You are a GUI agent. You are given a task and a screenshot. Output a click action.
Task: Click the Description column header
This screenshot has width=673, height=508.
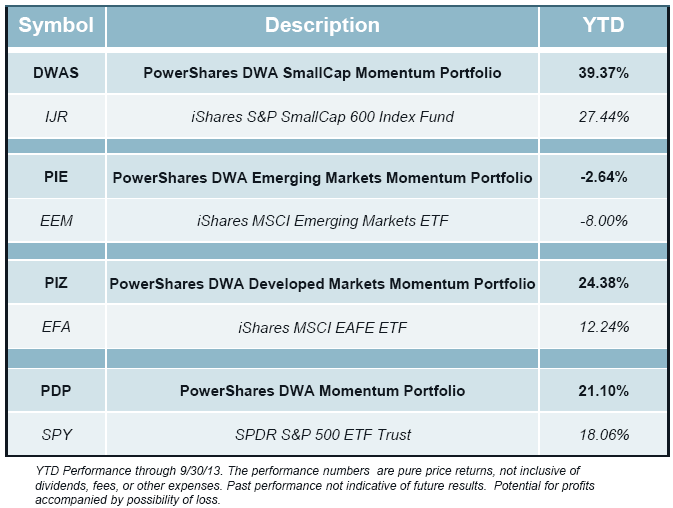point(322,25)
